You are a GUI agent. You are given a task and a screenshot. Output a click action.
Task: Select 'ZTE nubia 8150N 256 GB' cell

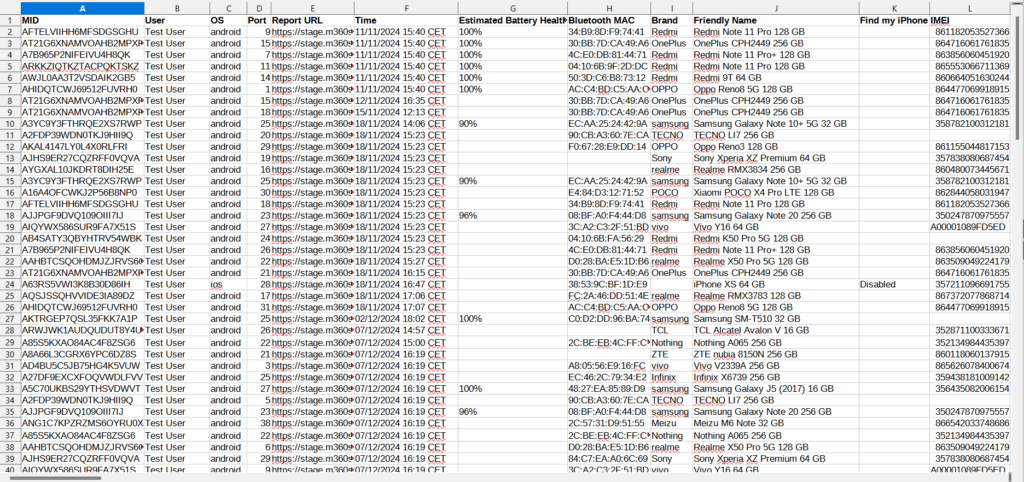[x=775, y=353]
